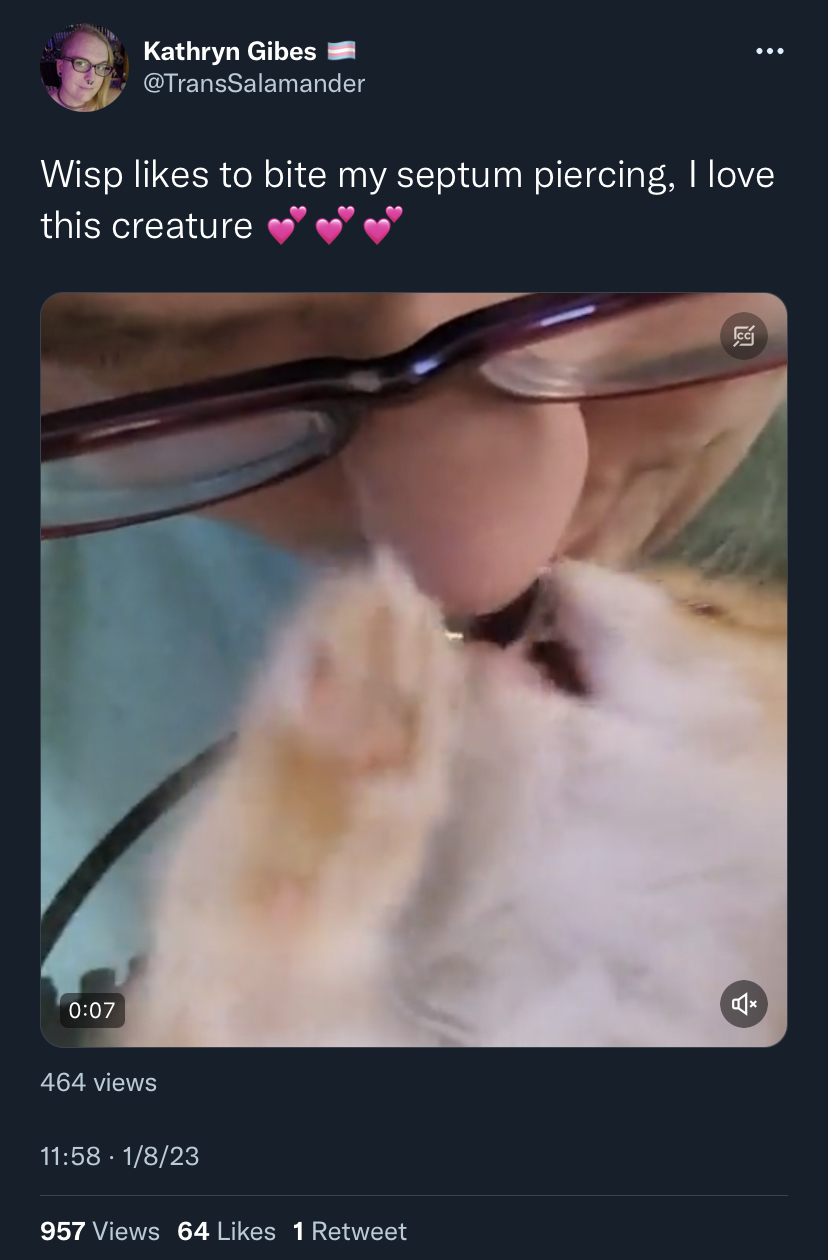Toggle closed captions on the video
828x1260 pixels.
coord(744,336)
